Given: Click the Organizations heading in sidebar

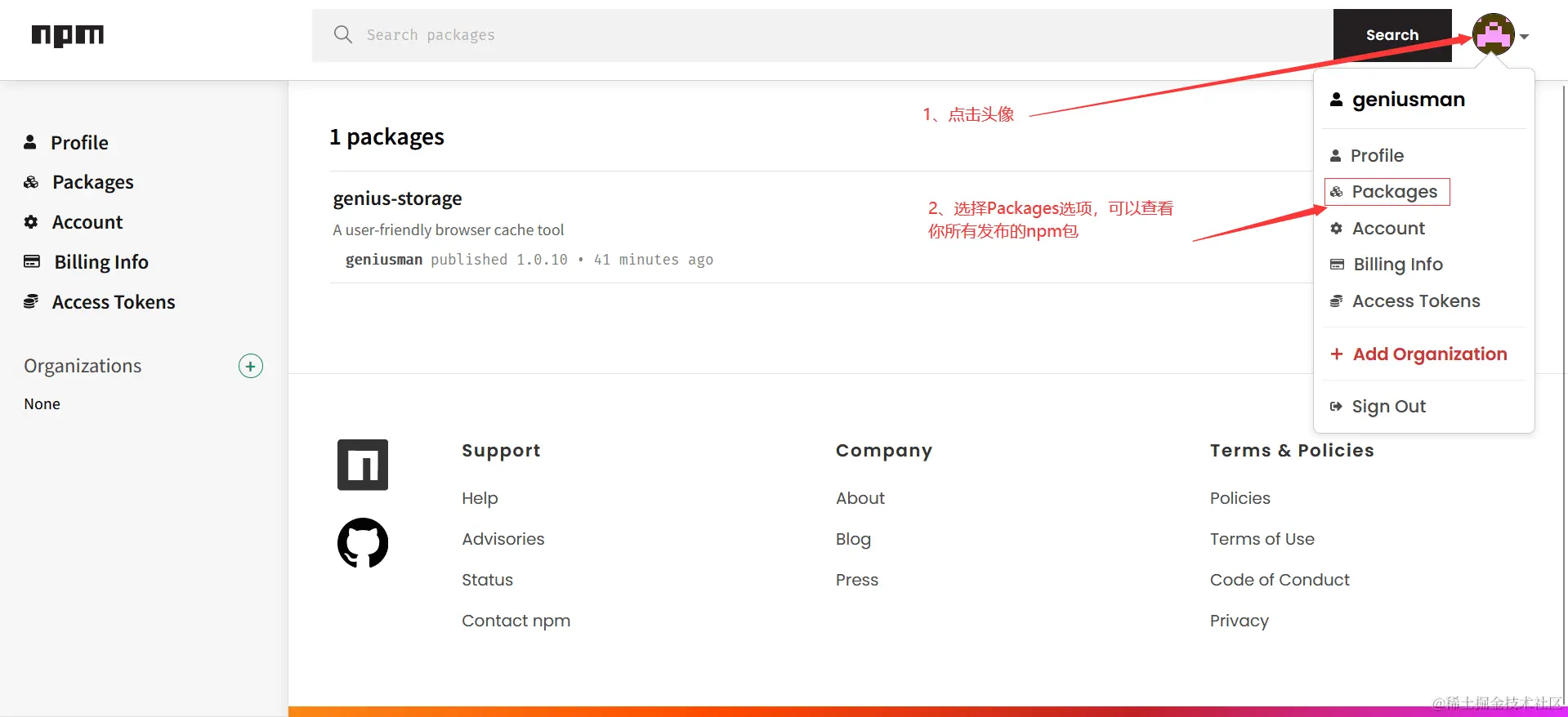Looking at the screenshot, I should pyautogui.click(x=83, y=366).
